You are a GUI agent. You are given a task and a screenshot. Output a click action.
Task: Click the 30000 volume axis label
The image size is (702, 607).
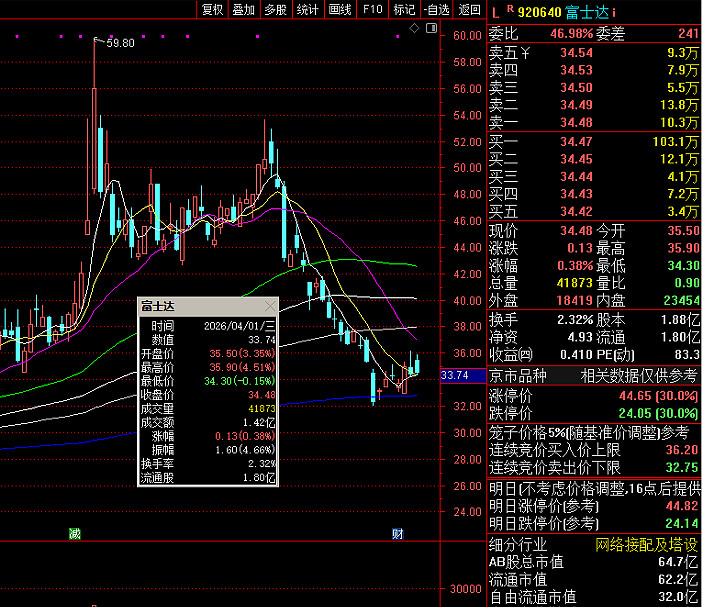point(466,589)
